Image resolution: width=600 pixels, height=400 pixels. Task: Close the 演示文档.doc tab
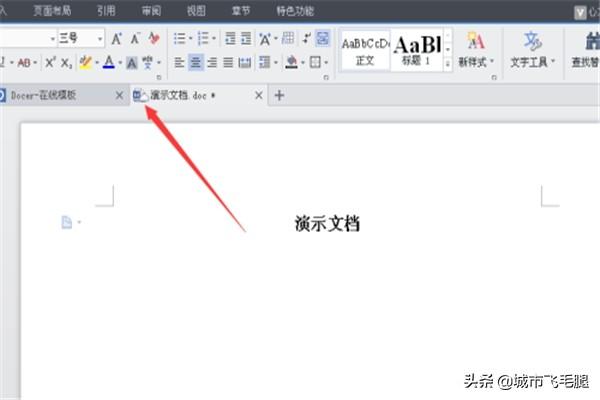pos(259,95)
